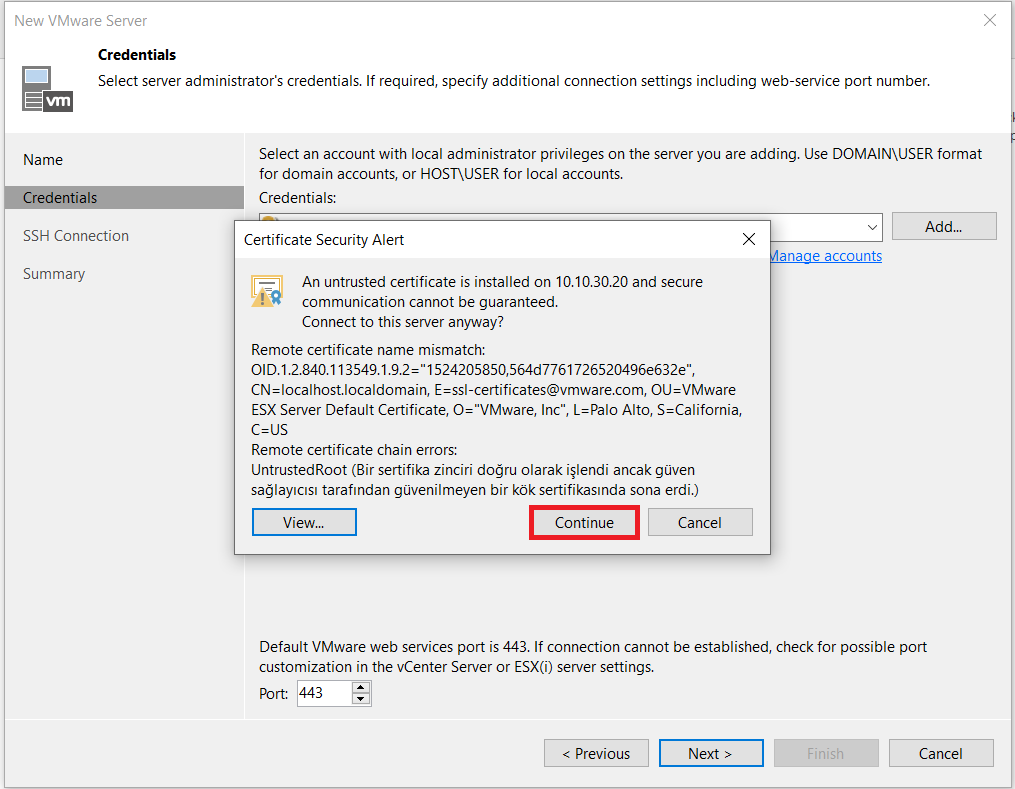Decrease port value with down spinner arrow
This screenshot has width=1015, height=789.
tap(361, 699)
